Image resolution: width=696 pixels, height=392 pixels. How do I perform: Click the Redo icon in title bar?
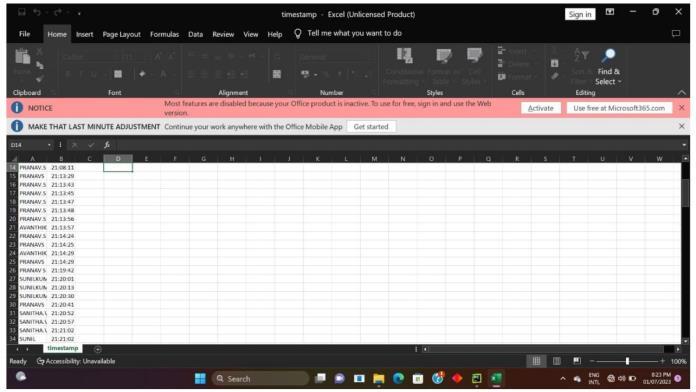tap(58, 12)
